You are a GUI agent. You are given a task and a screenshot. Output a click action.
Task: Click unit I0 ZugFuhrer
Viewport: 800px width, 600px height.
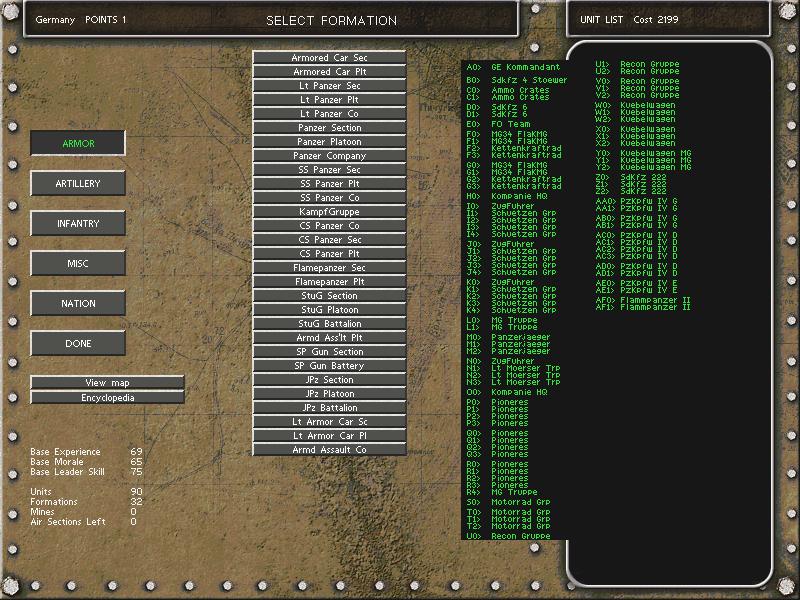pos(500,206)
